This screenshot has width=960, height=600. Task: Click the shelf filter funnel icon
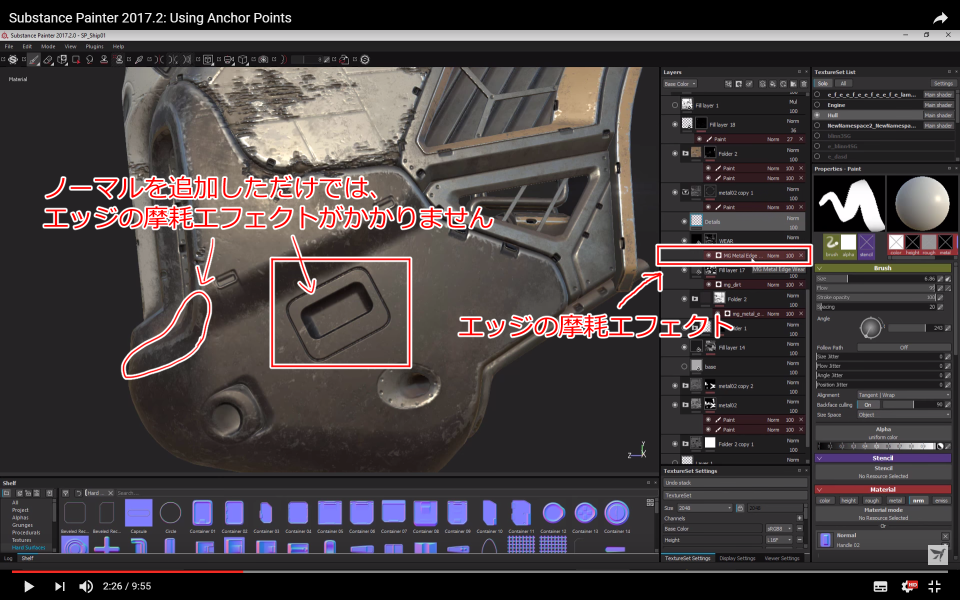click(66, 493)
